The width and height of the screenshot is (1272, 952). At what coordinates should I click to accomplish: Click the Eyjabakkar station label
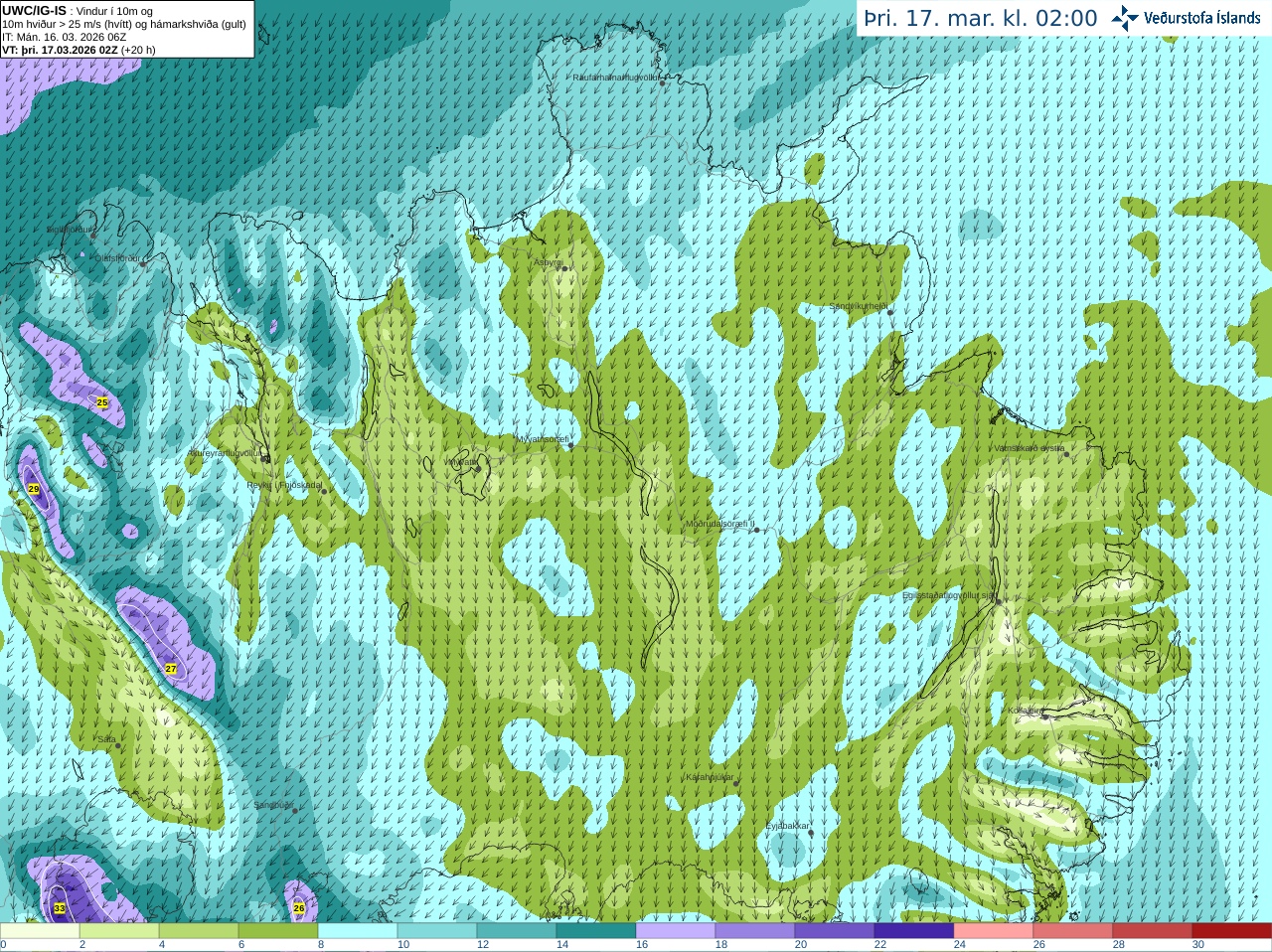[788, 826]
